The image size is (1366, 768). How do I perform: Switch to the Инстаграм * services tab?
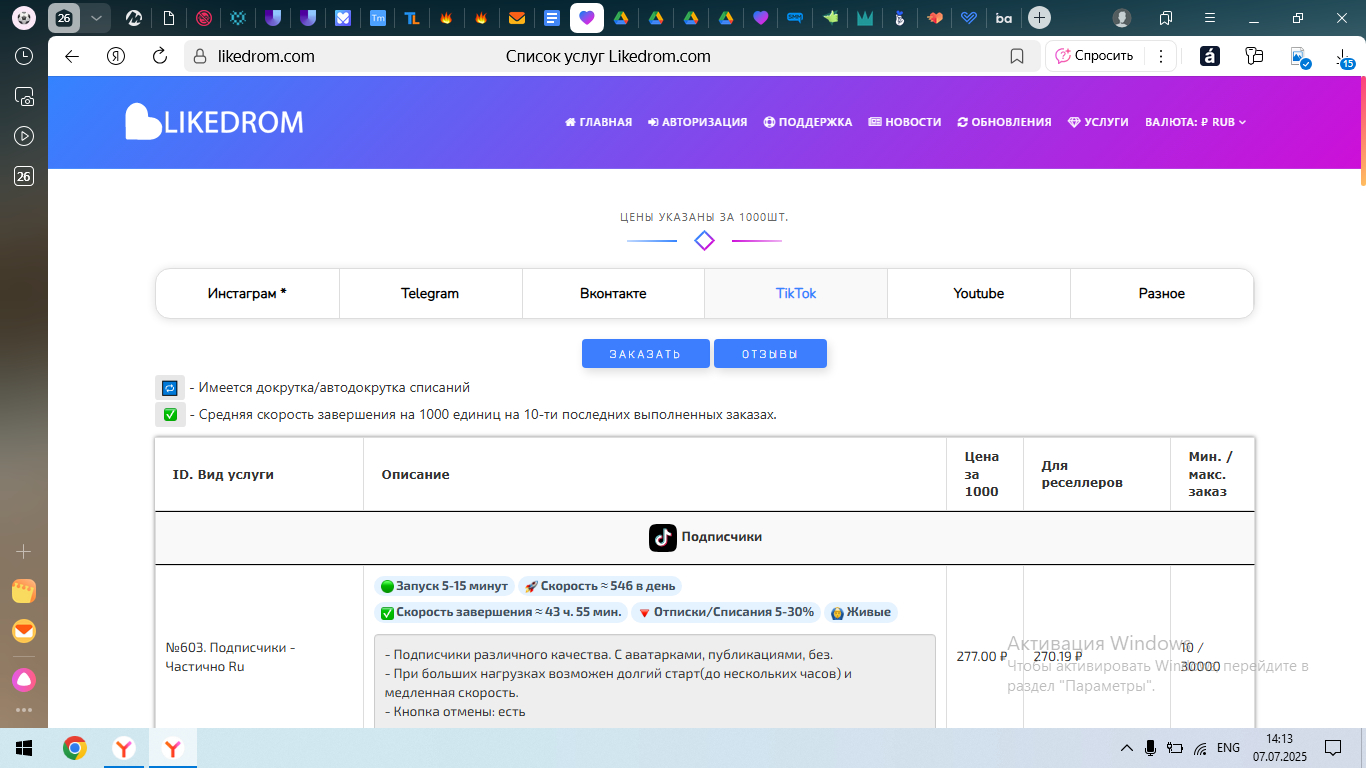click(x=247, y=294)
